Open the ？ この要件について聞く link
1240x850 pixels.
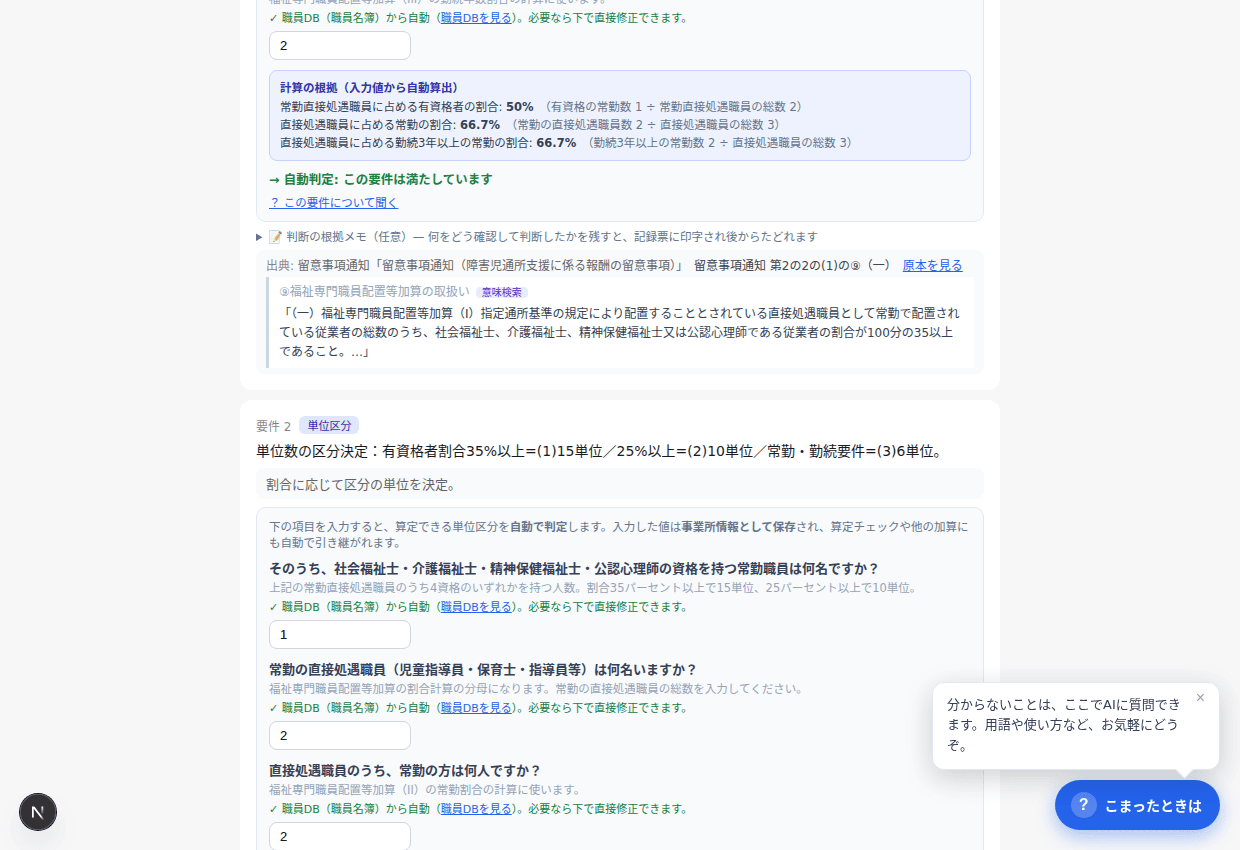click(333, 202)
